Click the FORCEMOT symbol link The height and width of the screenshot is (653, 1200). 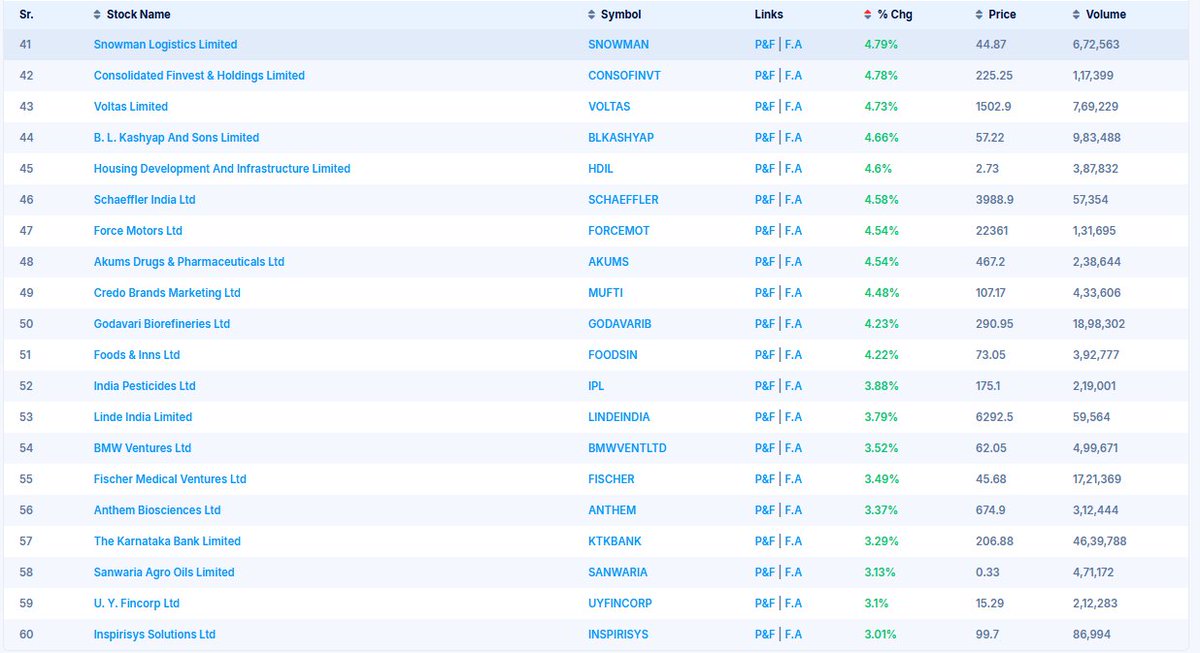click(619, 230)
